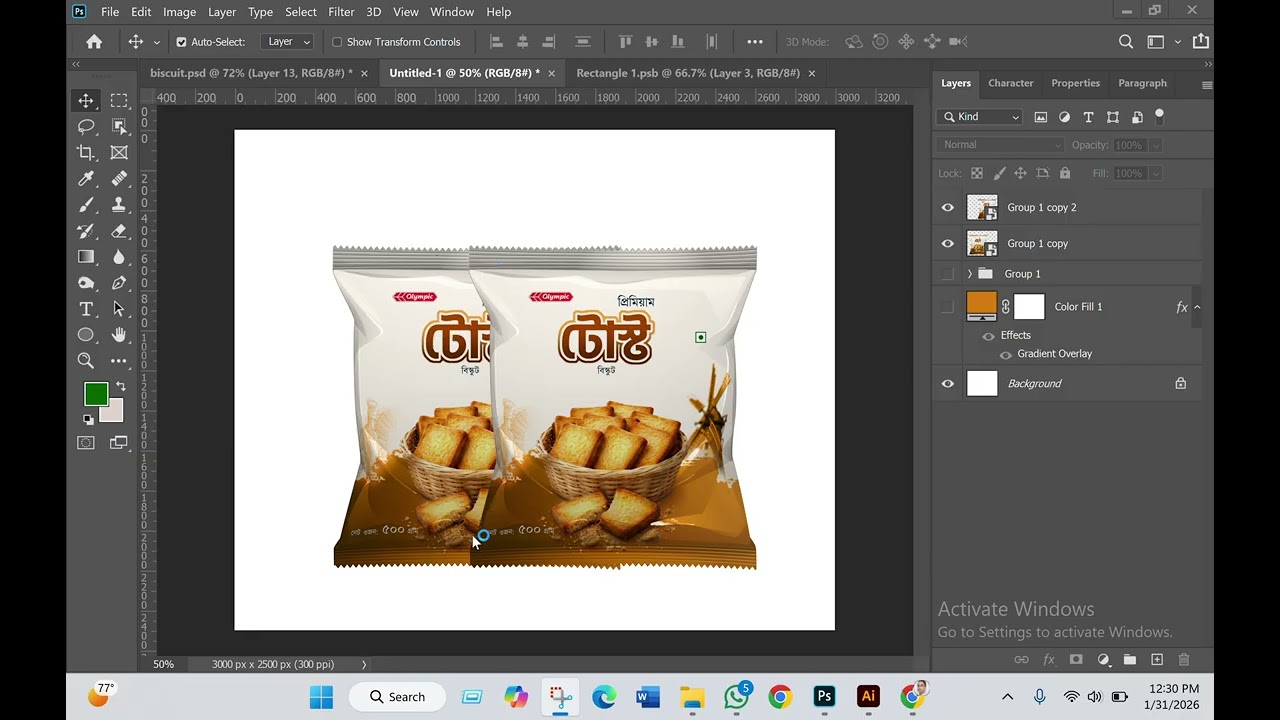
Task: Open the Opacity slider dropdown arrow
Action: pos(1155,145)
